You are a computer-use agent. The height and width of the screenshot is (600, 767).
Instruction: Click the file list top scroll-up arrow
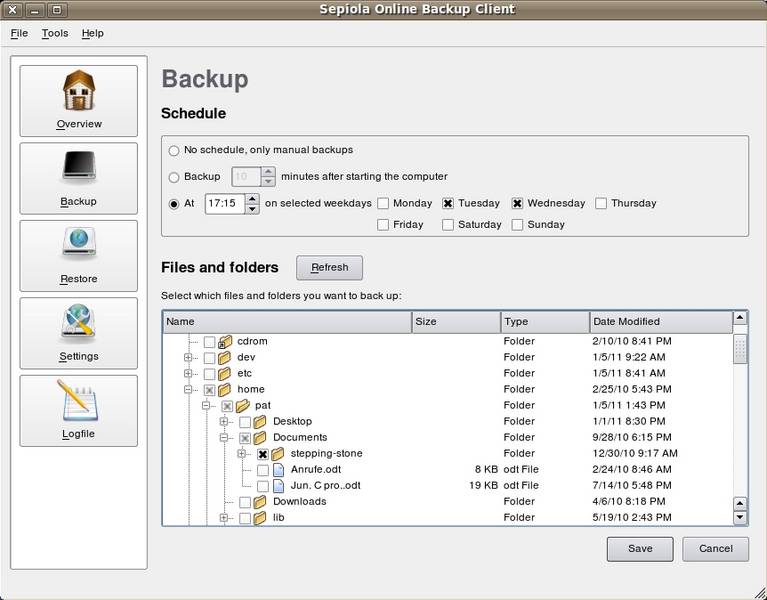740,318
